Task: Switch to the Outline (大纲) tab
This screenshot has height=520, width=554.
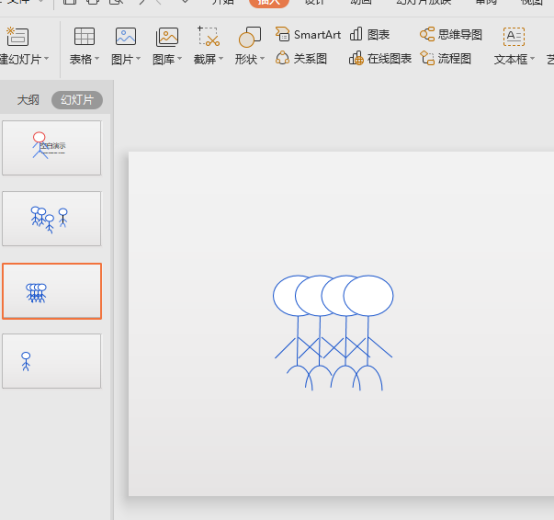Action: click(28, 100)
